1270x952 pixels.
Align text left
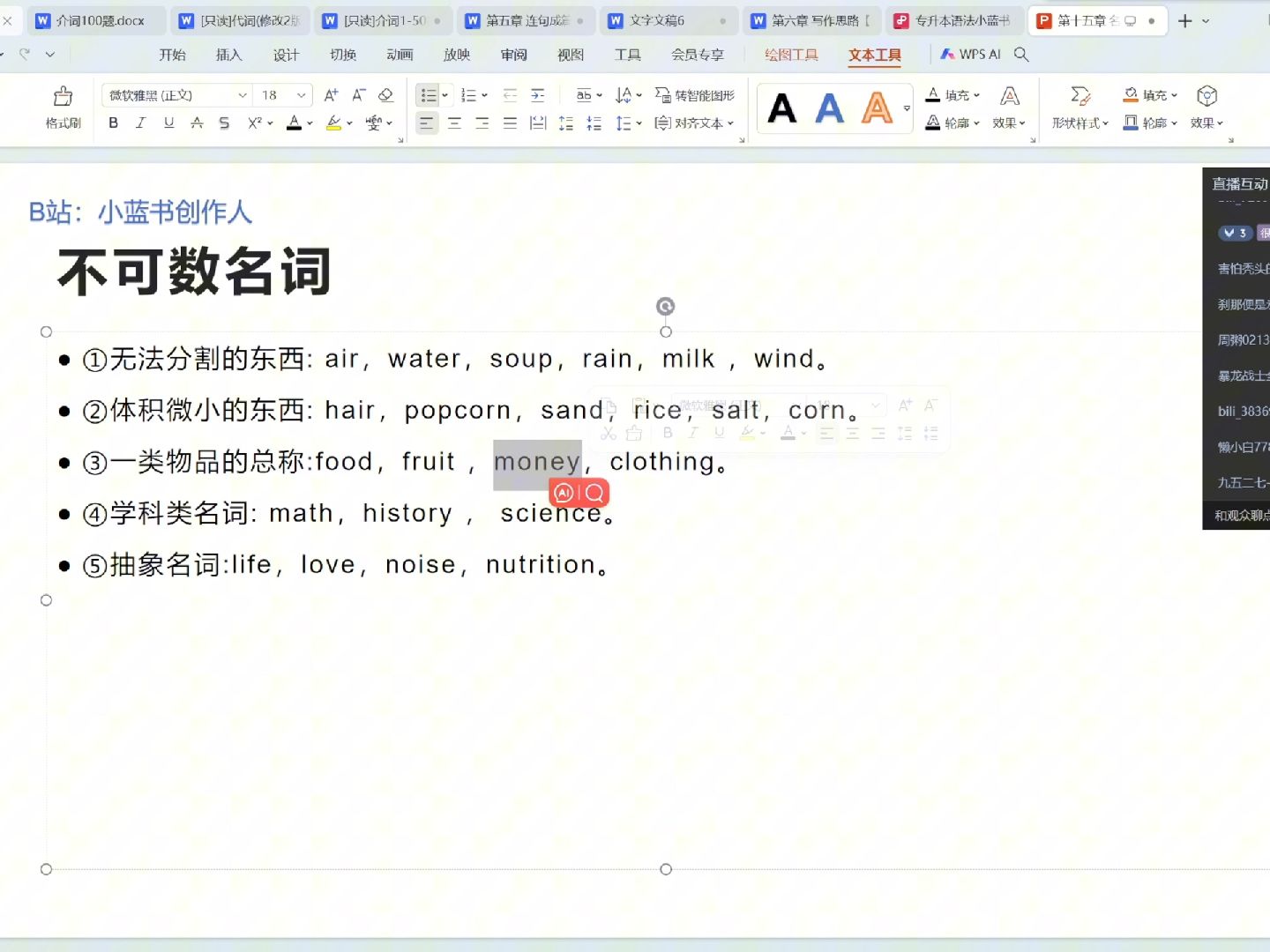click(426, 123)
